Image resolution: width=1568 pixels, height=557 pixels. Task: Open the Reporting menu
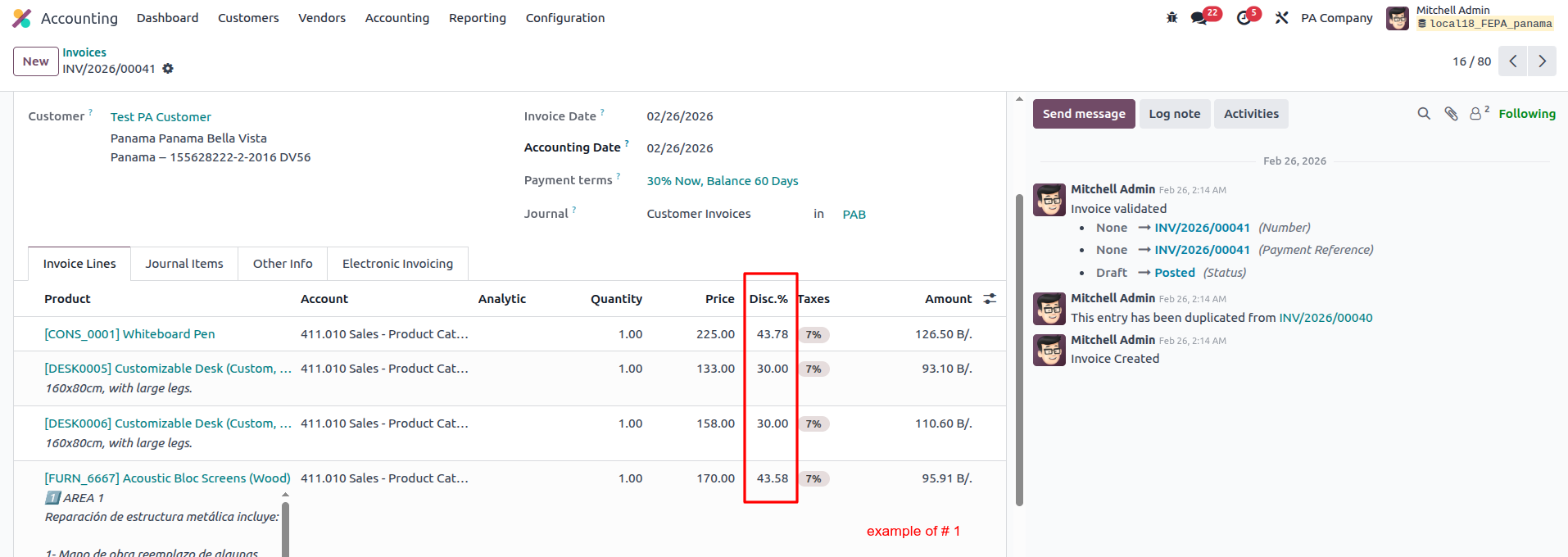tap(477, 18)
